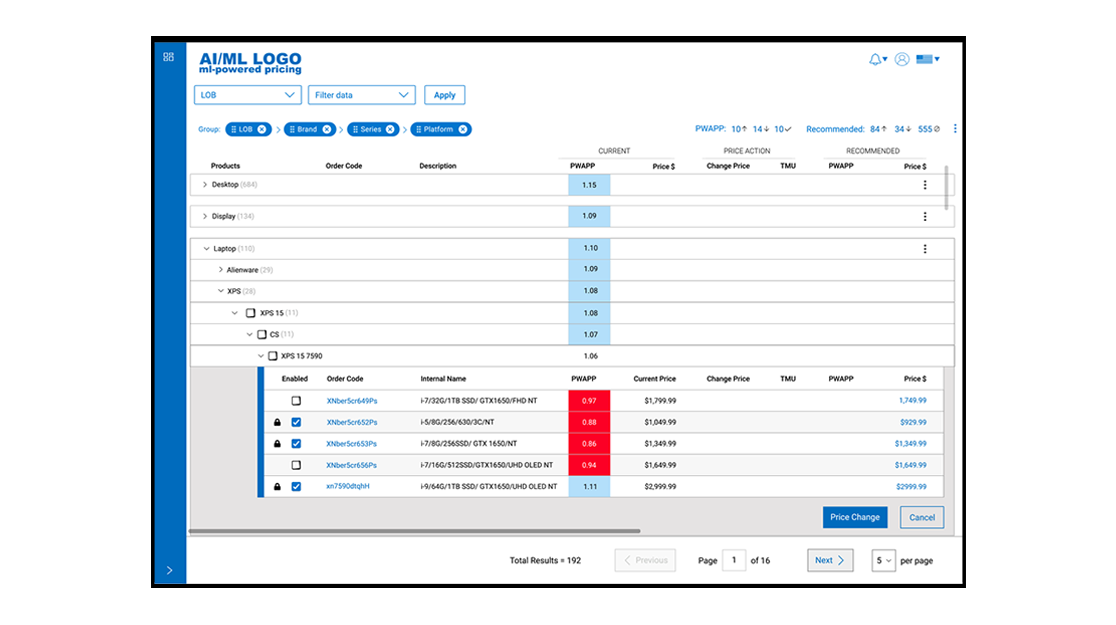Open the notifications bell menu
Viewport: 1116px width, 625px height.
(877, 59)
